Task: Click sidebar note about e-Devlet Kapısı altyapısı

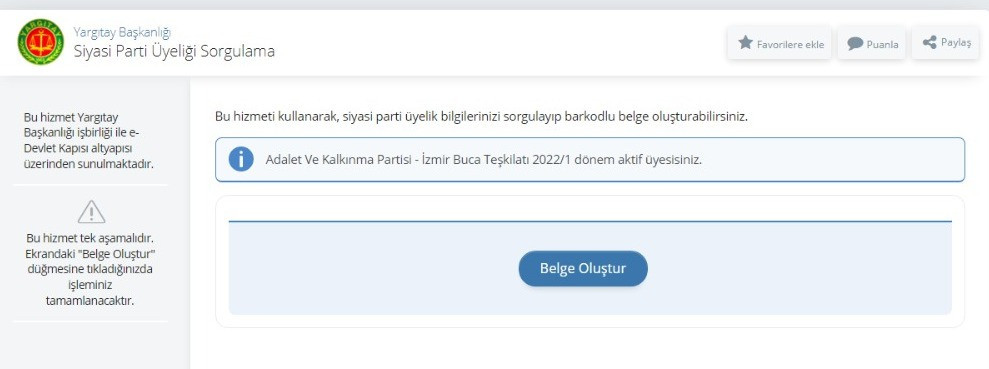Action: tap(90, 141)
